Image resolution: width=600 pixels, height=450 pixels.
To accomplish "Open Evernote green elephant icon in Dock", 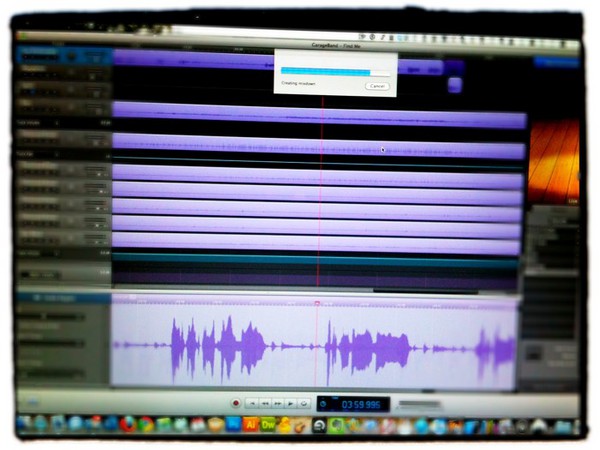I will click(x=336, y=426).
